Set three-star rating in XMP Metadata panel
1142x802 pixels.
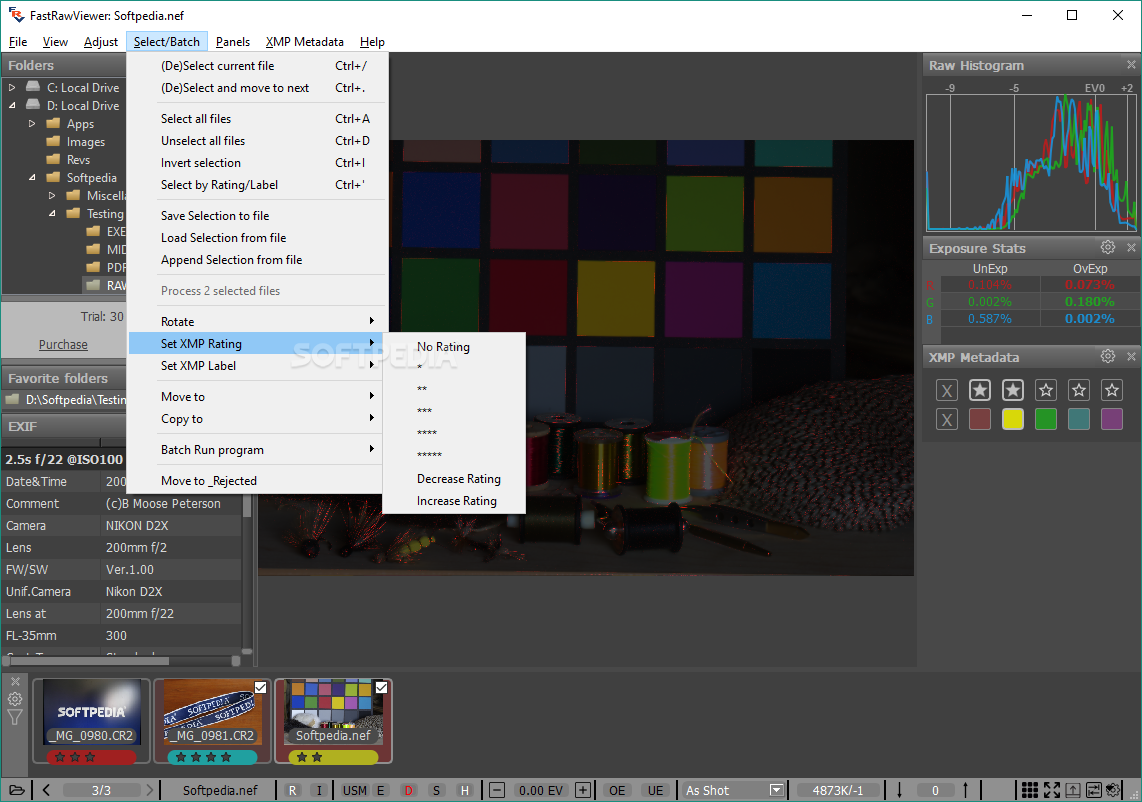click(1046, 390)
